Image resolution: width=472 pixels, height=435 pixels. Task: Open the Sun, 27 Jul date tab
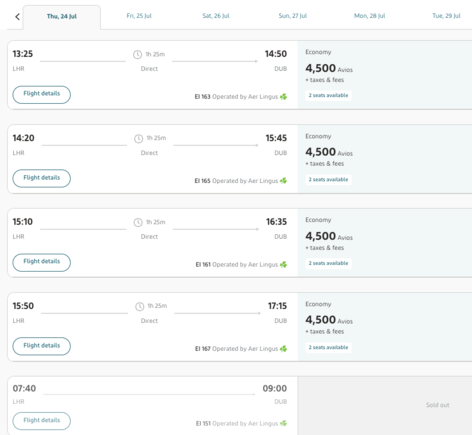coord(293,16)
